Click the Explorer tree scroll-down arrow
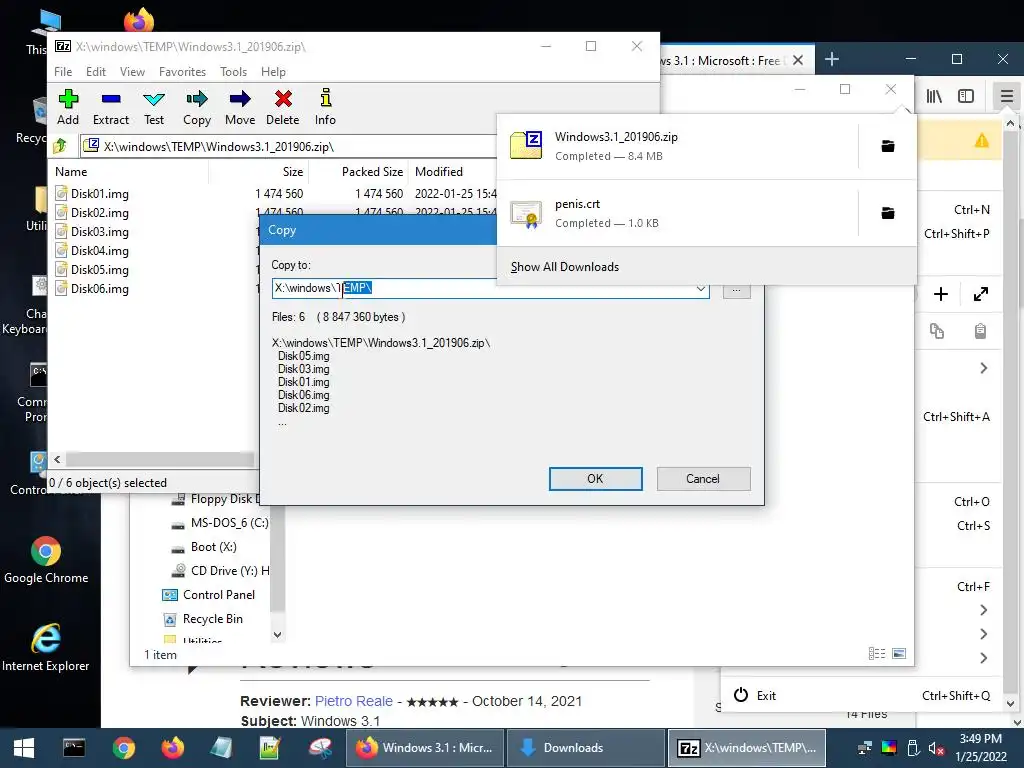This screenshot has width=1024, height=768. point(278,634)
